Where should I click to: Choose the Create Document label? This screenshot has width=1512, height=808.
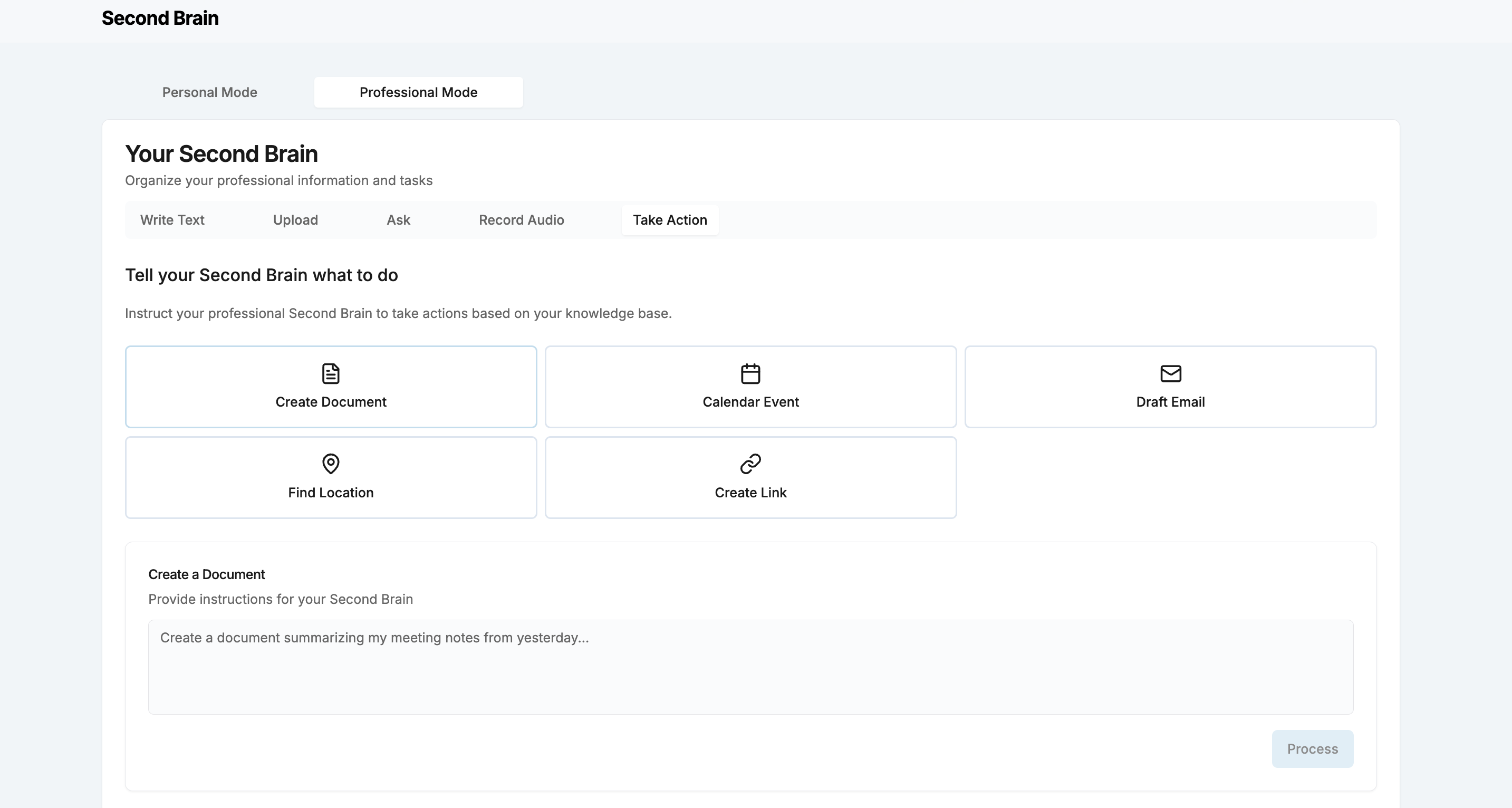tap(331, 402)
